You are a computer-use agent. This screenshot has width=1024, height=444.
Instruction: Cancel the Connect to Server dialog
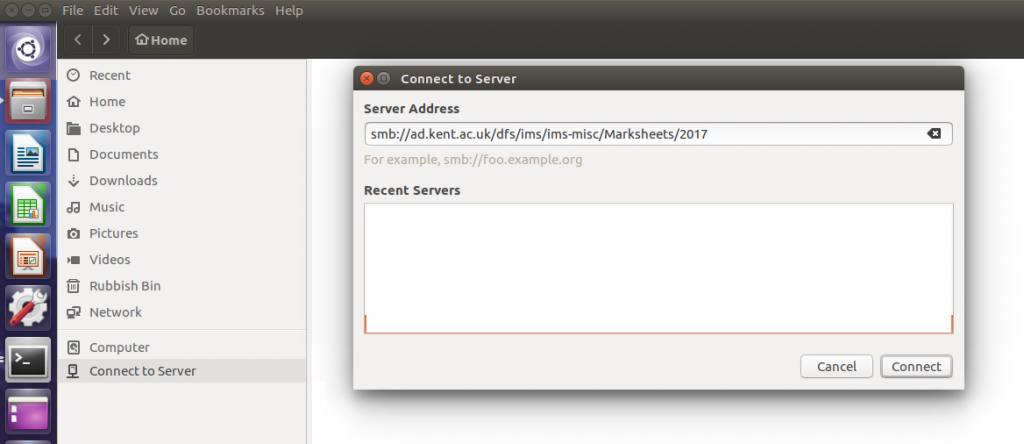836,366
